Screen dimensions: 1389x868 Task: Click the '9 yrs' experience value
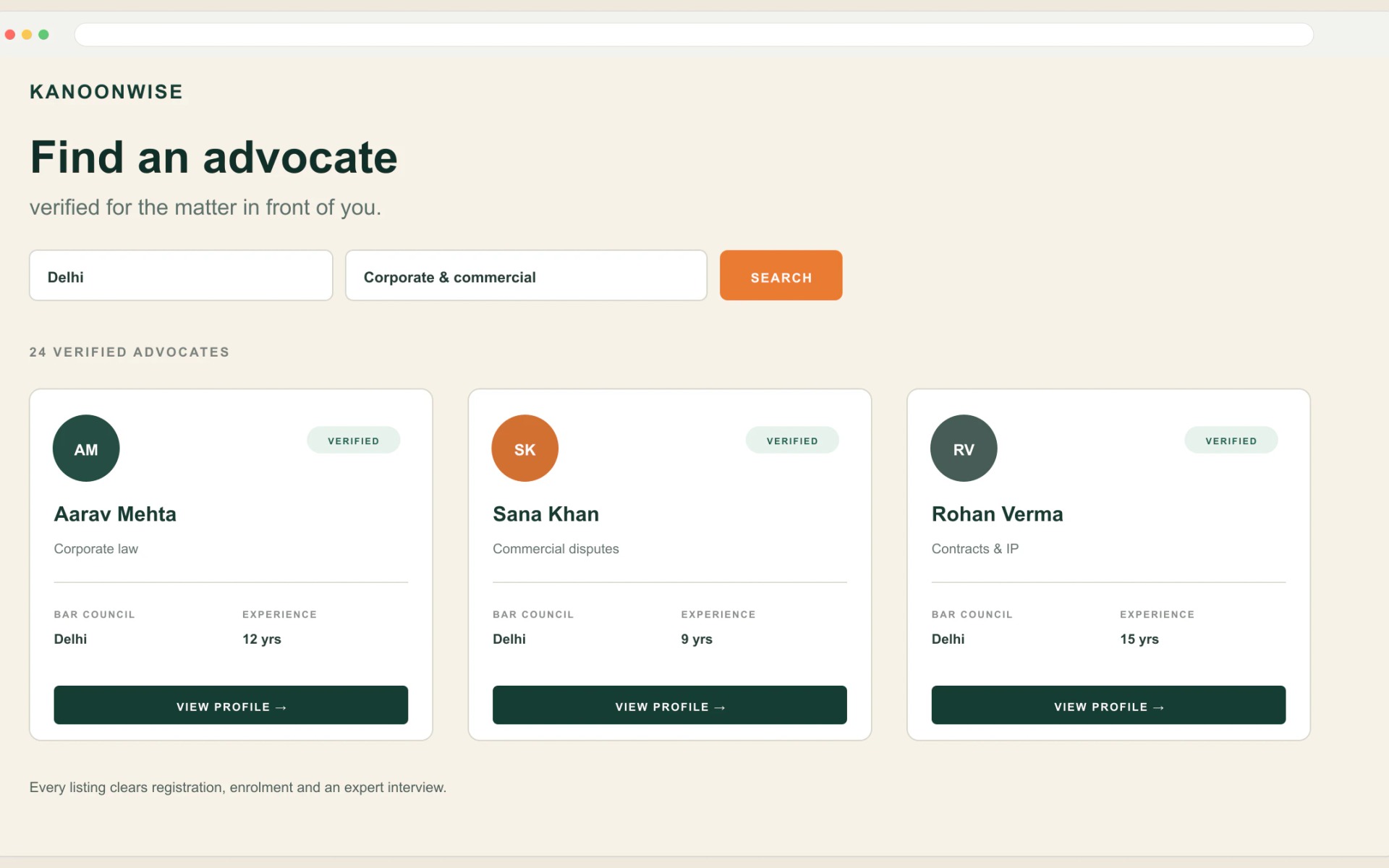tap(697, 639)
